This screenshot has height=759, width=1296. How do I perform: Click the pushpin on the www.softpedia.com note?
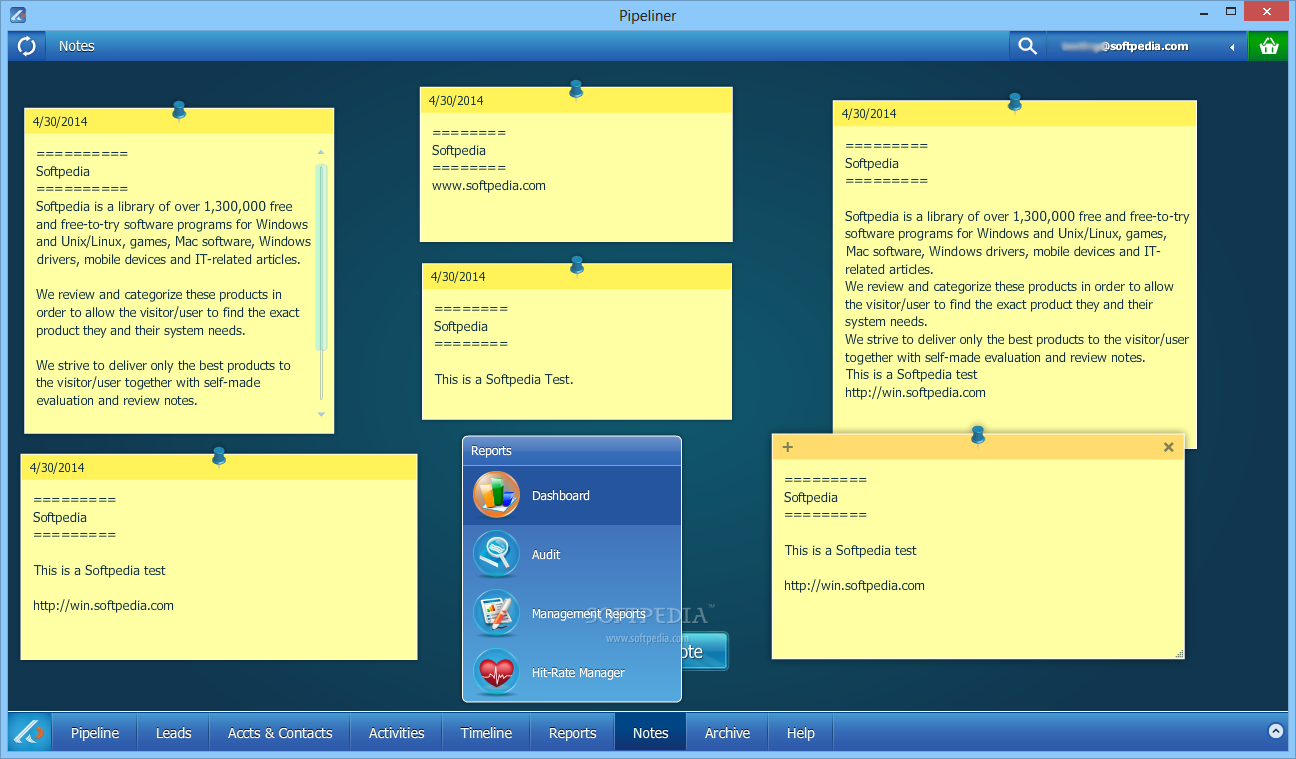pos(576,89)
